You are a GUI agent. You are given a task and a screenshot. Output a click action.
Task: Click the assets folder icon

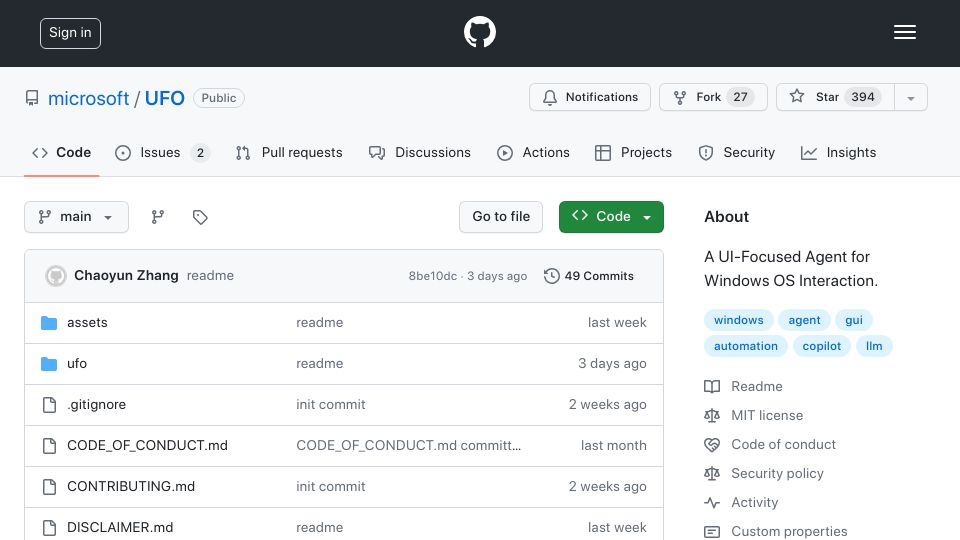pos(49,323)
